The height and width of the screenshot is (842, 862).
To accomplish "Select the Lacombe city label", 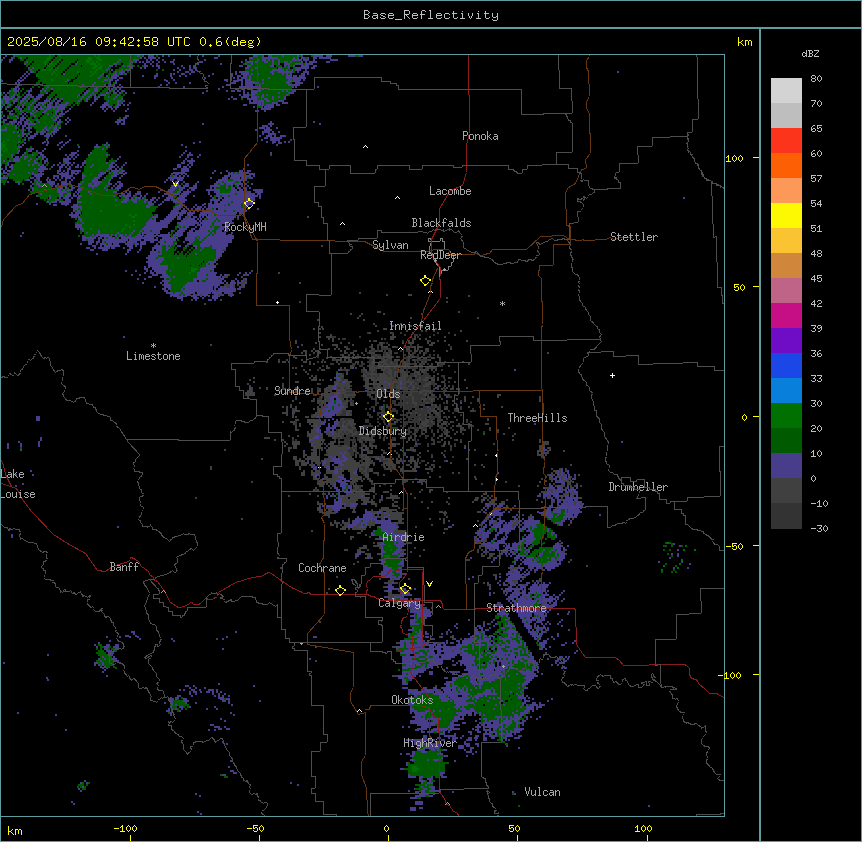I will 450,191.
